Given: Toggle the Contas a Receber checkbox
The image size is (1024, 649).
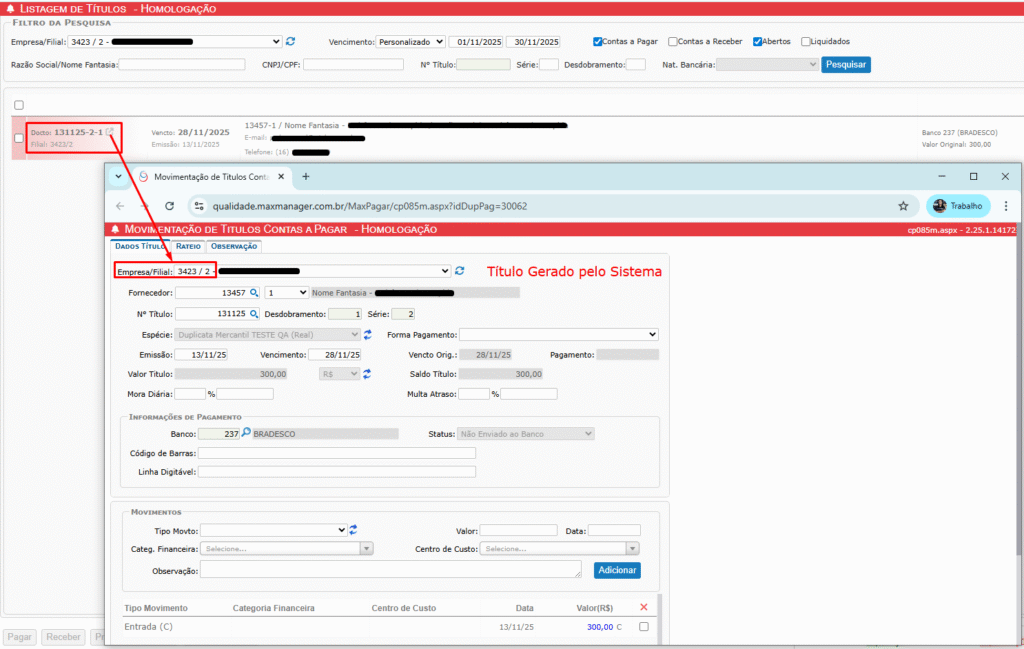Looking at the screenshot, I should pos(673,42).
